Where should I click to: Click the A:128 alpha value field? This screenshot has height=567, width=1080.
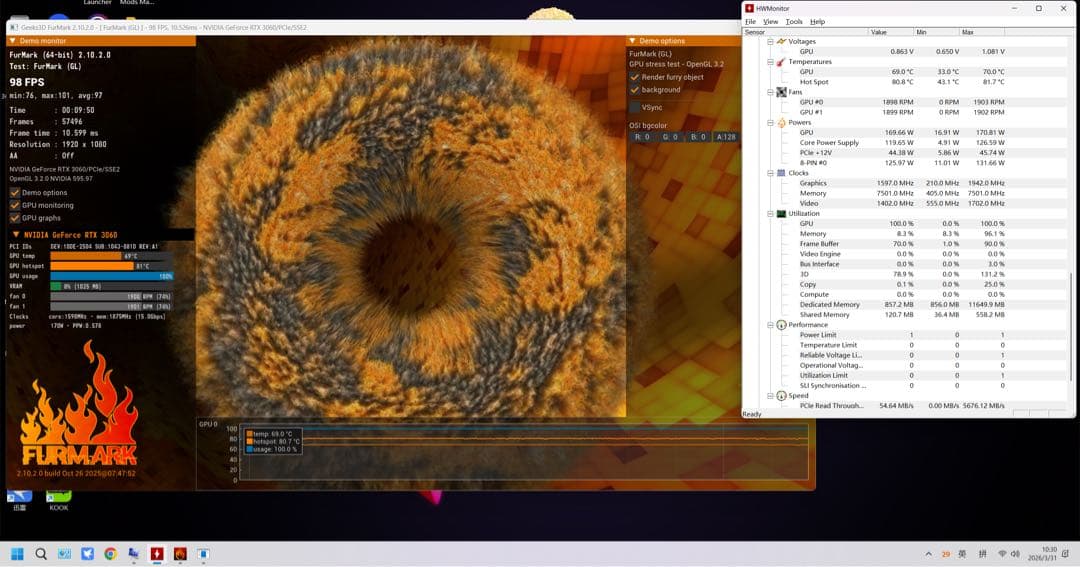(x=725, y=137)
